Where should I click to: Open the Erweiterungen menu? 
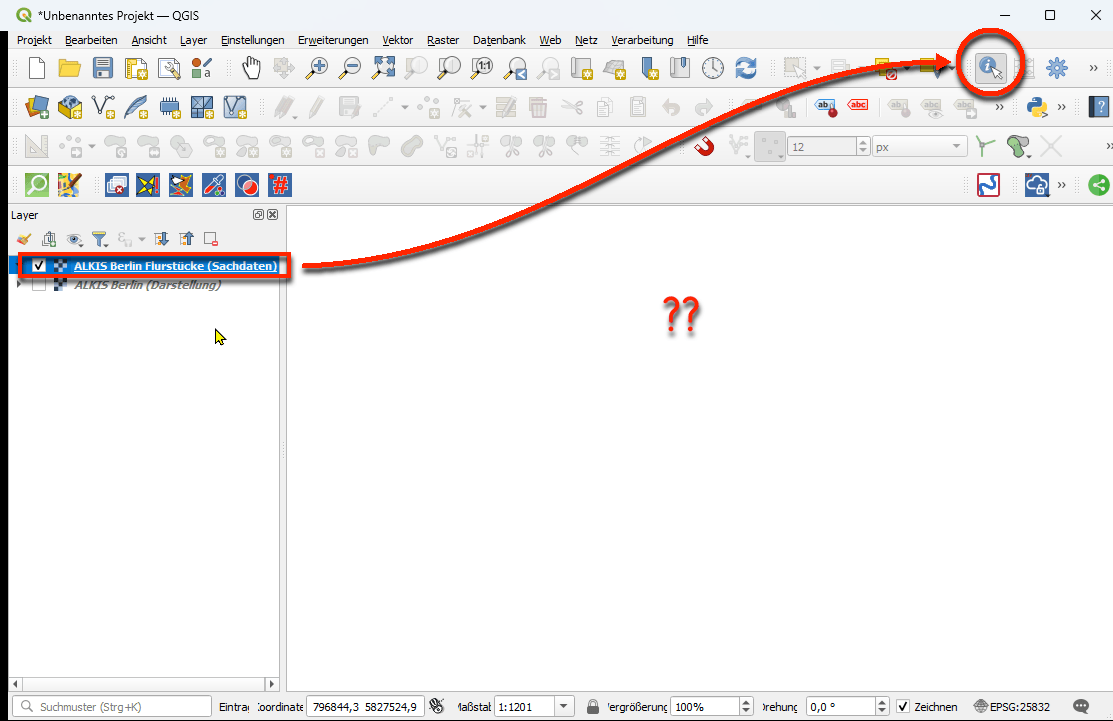click(x=333, y=40)
